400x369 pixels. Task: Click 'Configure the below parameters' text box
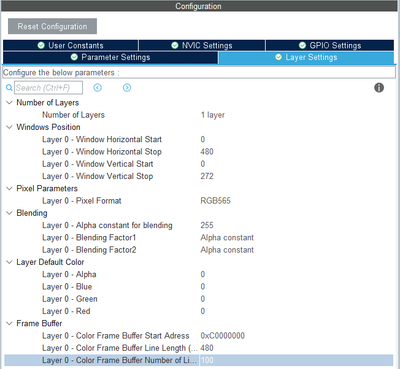click(x=199, y=73)
